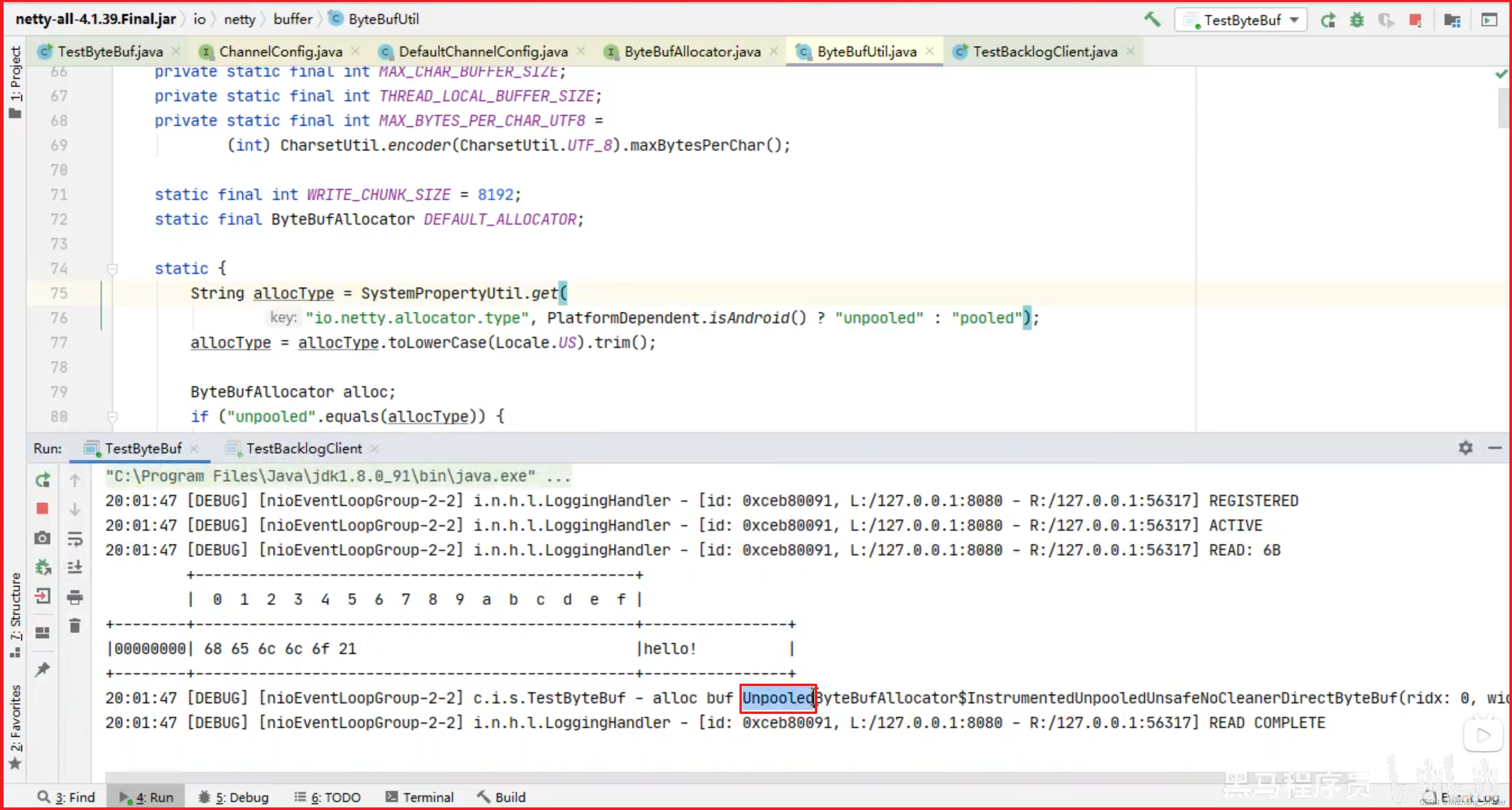
Task: Click DEFAULT_ALLOCATOR on line 72
Action: coord(500,219)
